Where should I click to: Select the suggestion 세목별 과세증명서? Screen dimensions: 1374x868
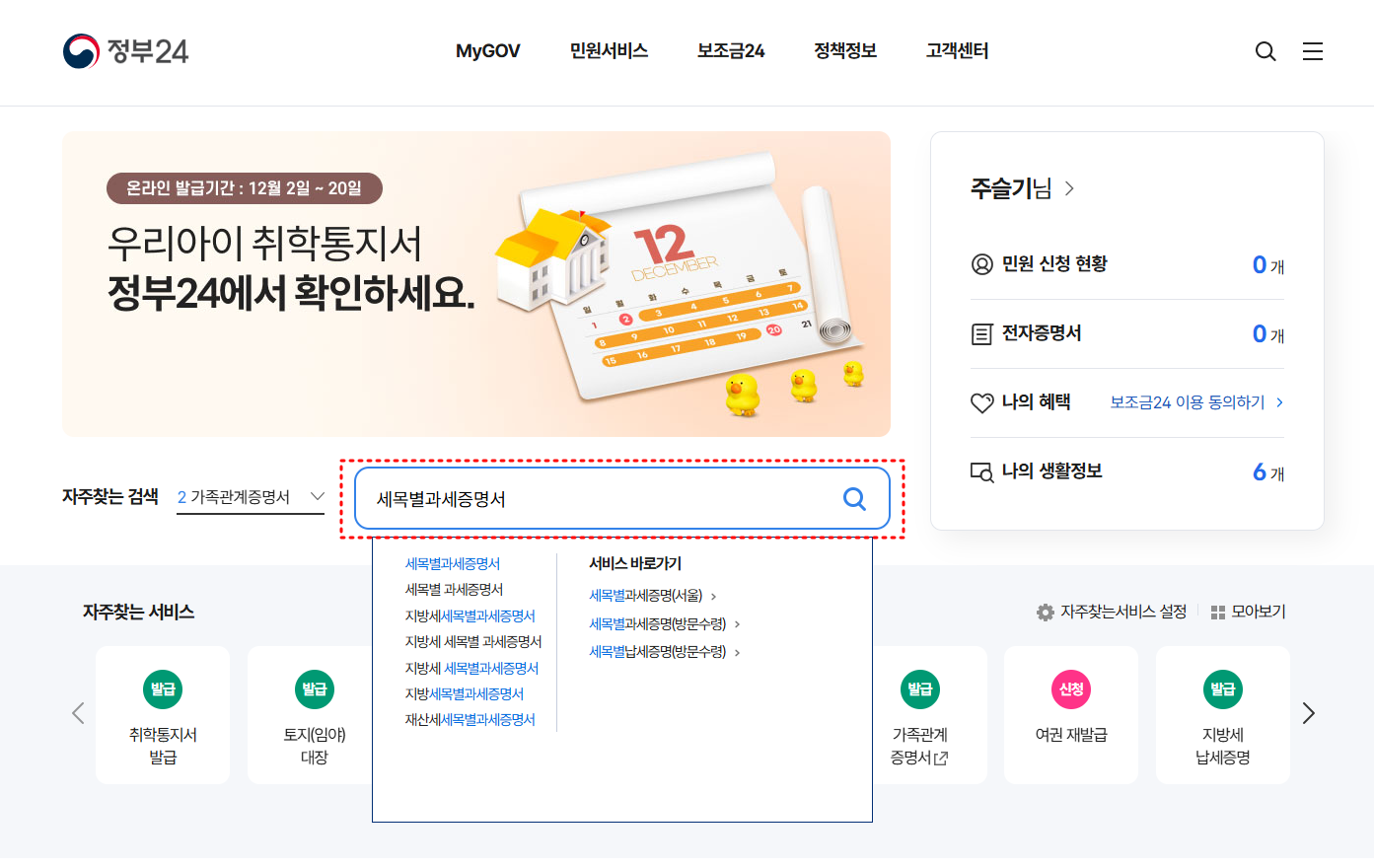455,590
